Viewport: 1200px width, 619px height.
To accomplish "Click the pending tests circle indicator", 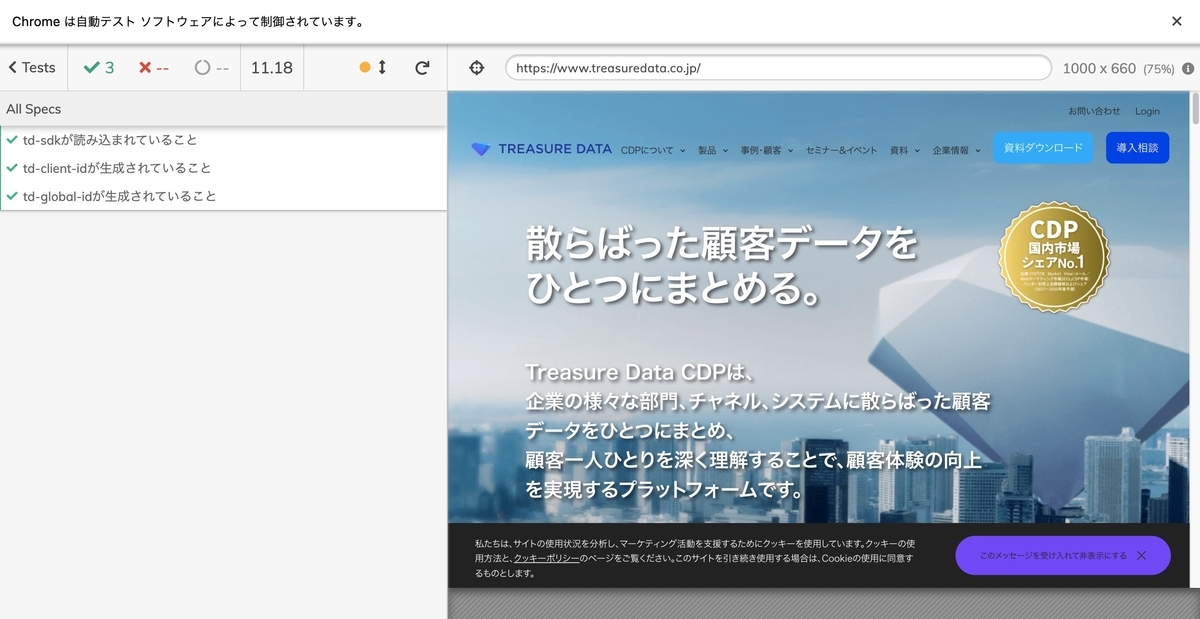I will pyautogui.click(x=211, y=68).
